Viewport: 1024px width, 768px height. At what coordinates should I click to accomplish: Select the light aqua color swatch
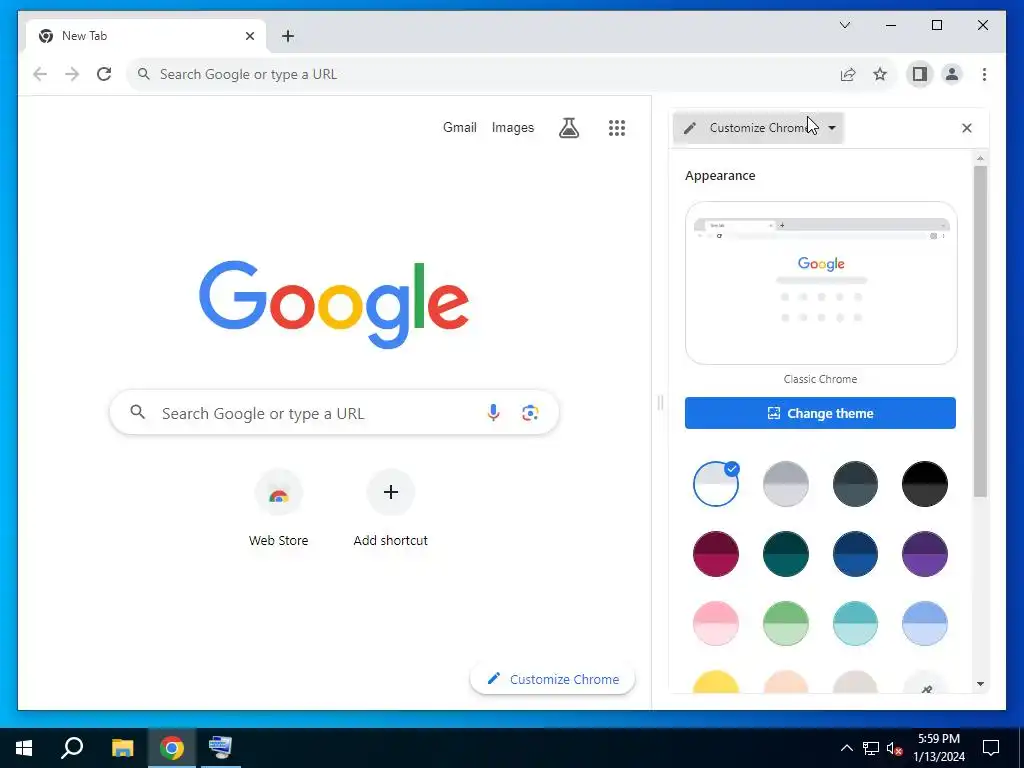(855, 624)
